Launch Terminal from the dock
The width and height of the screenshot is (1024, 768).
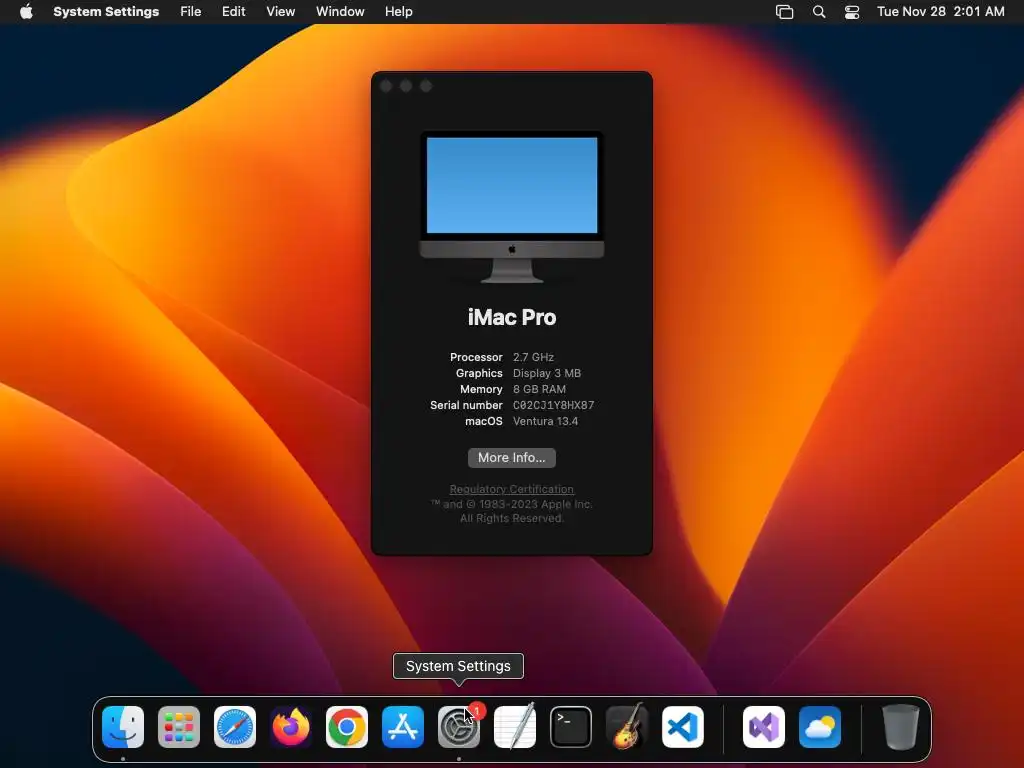click(571, 727)
